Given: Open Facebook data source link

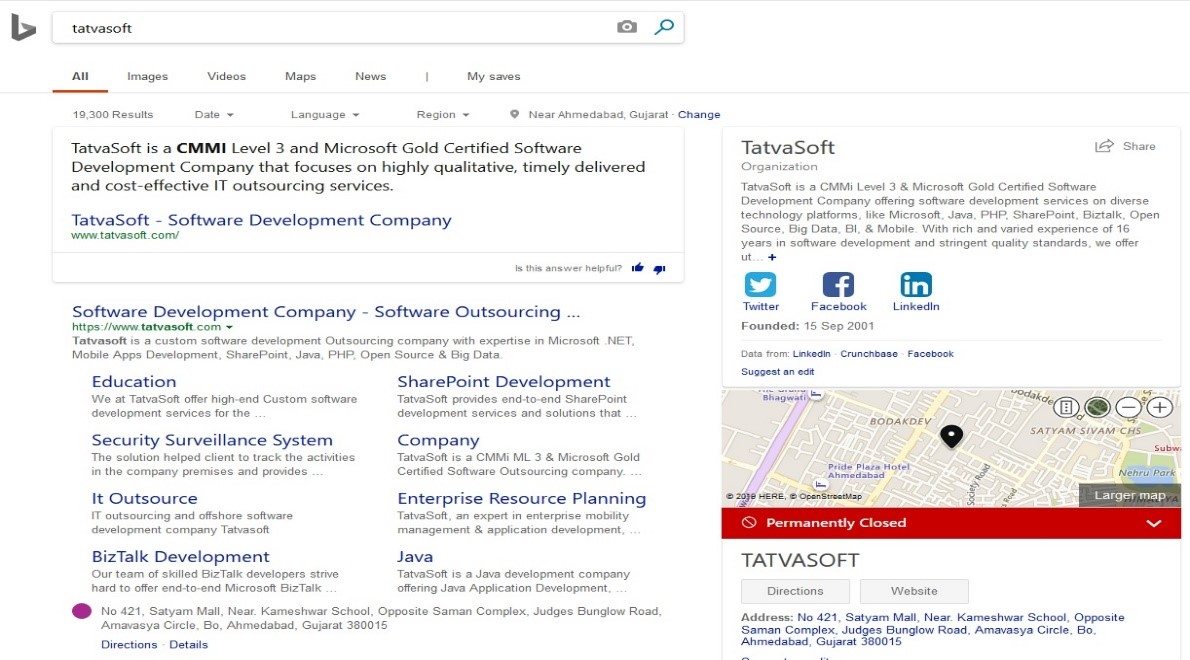Looking at the screenshot, I should click(930, 354).
